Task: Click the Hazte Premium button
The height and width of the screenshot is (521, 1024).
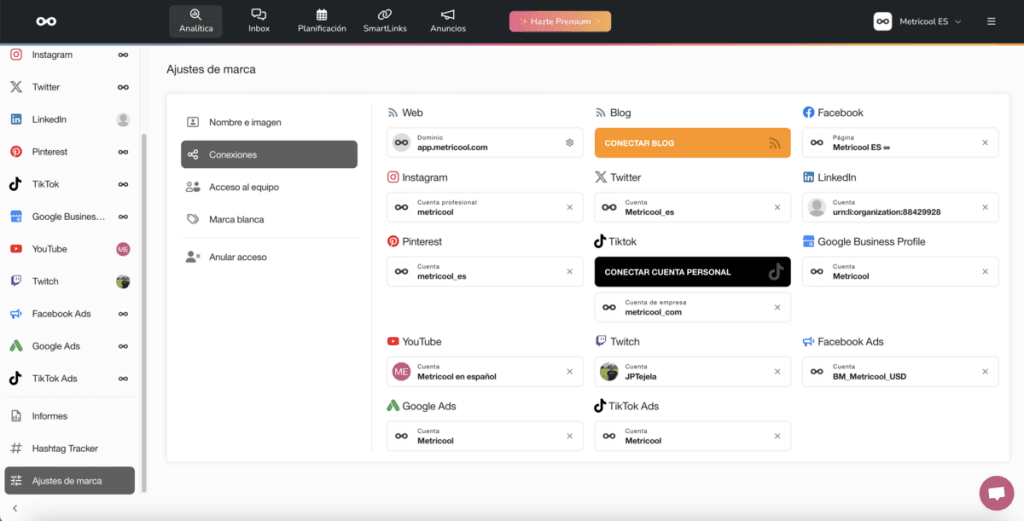Action: 560,22
